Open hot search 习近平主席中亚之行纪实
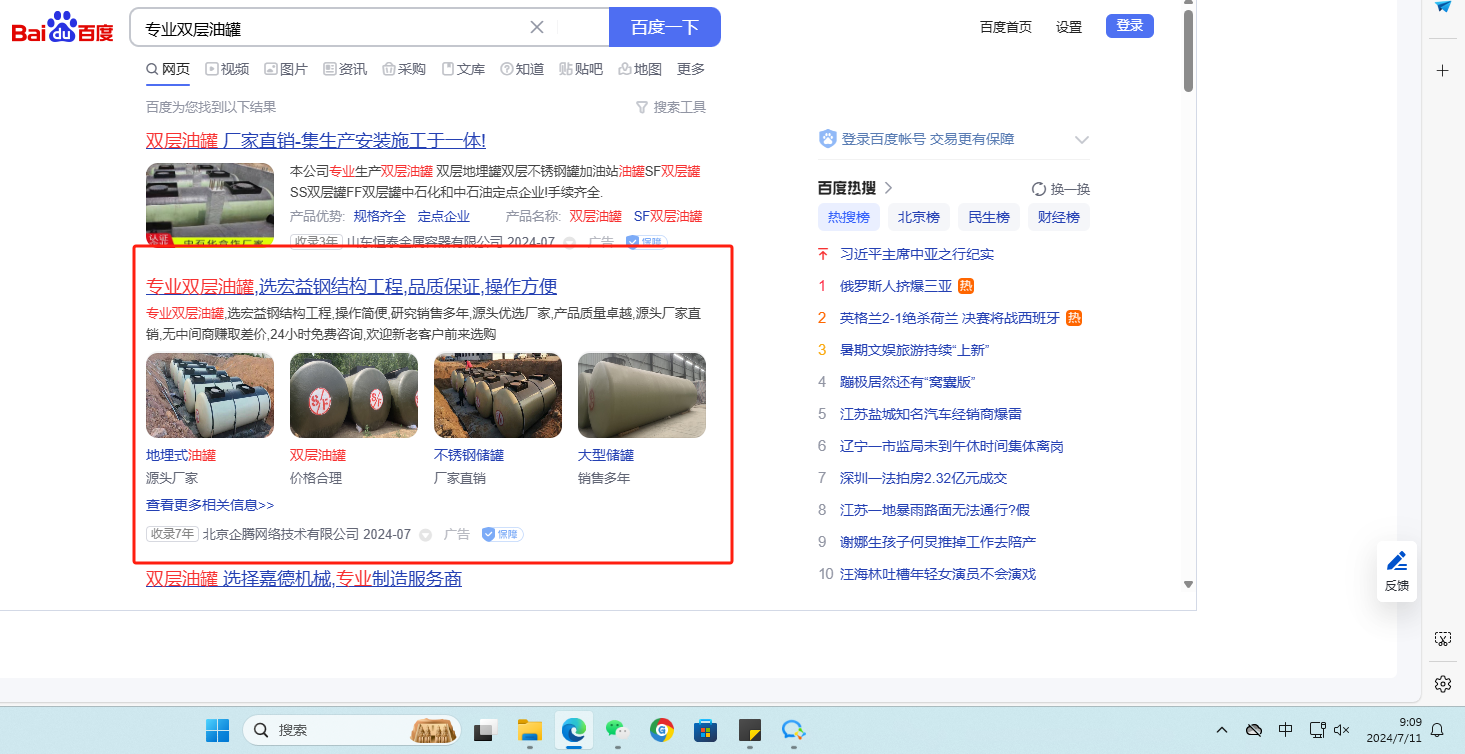The width and height of the screenshot is (1465, 754). click(917, 254)
